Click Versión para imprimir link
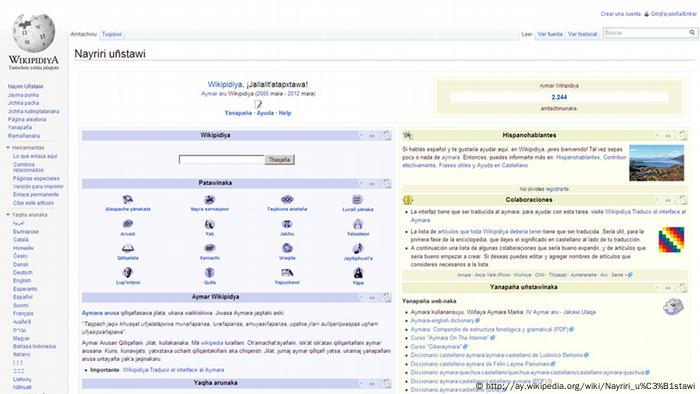The width and height of the screenshot is (700, 394). [x=38, y=187]
